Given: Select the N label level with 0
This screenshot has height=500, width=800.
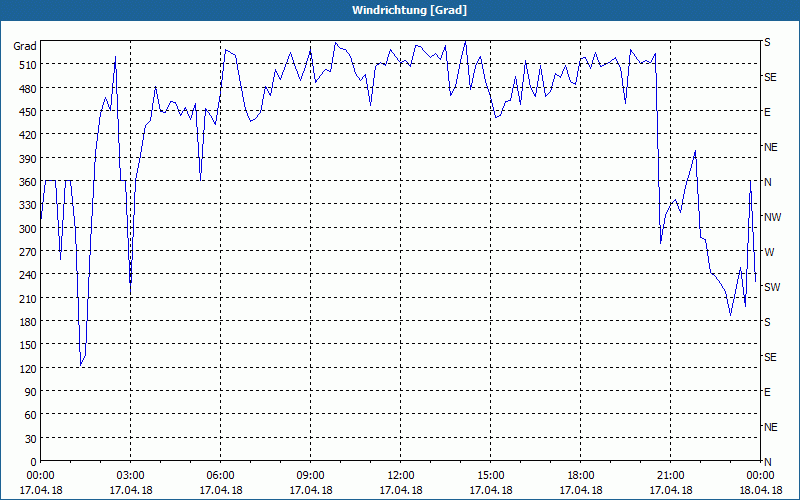Looking at the screenshot, I should (767, 462).
